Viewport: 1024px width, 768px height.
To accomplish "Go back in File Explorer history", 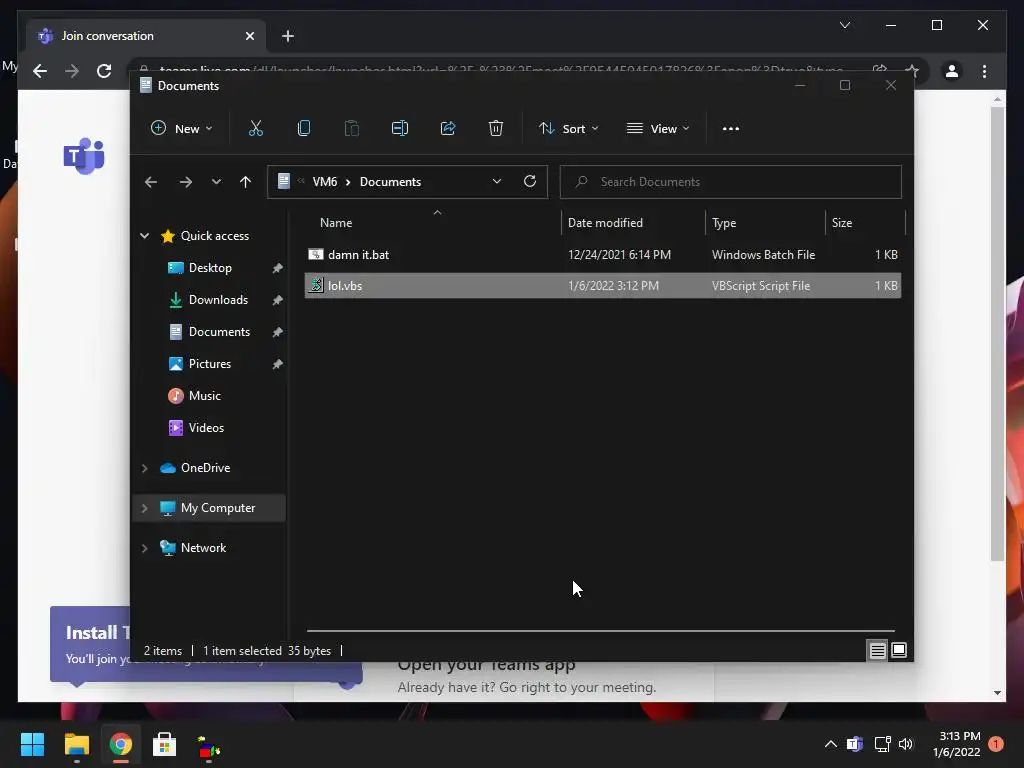I will coord(151,182).
